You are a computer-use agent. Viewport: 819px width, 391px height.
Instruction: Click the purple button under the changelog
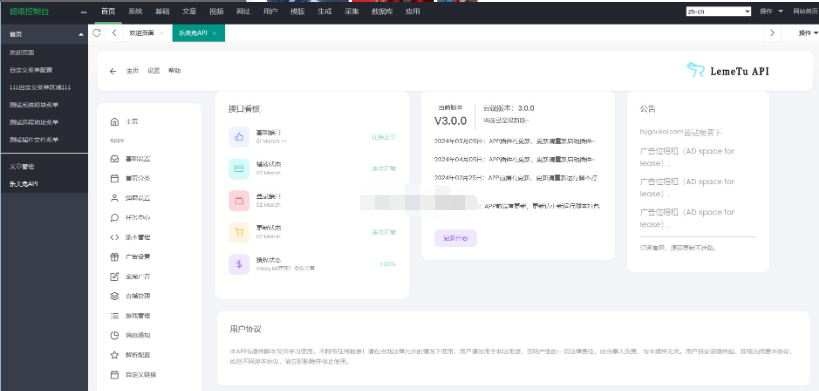[x=455, y=238]
